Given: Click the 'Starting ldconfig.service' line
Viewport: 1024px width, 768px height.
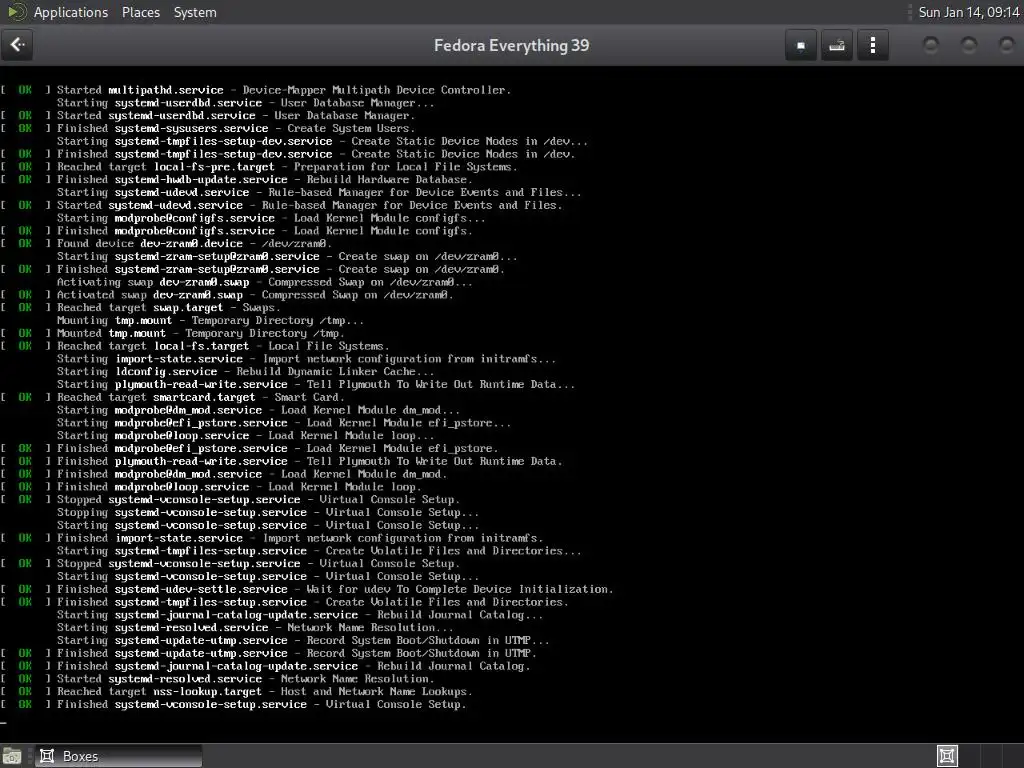Looking at the screenshot, I should pos(245,372).
